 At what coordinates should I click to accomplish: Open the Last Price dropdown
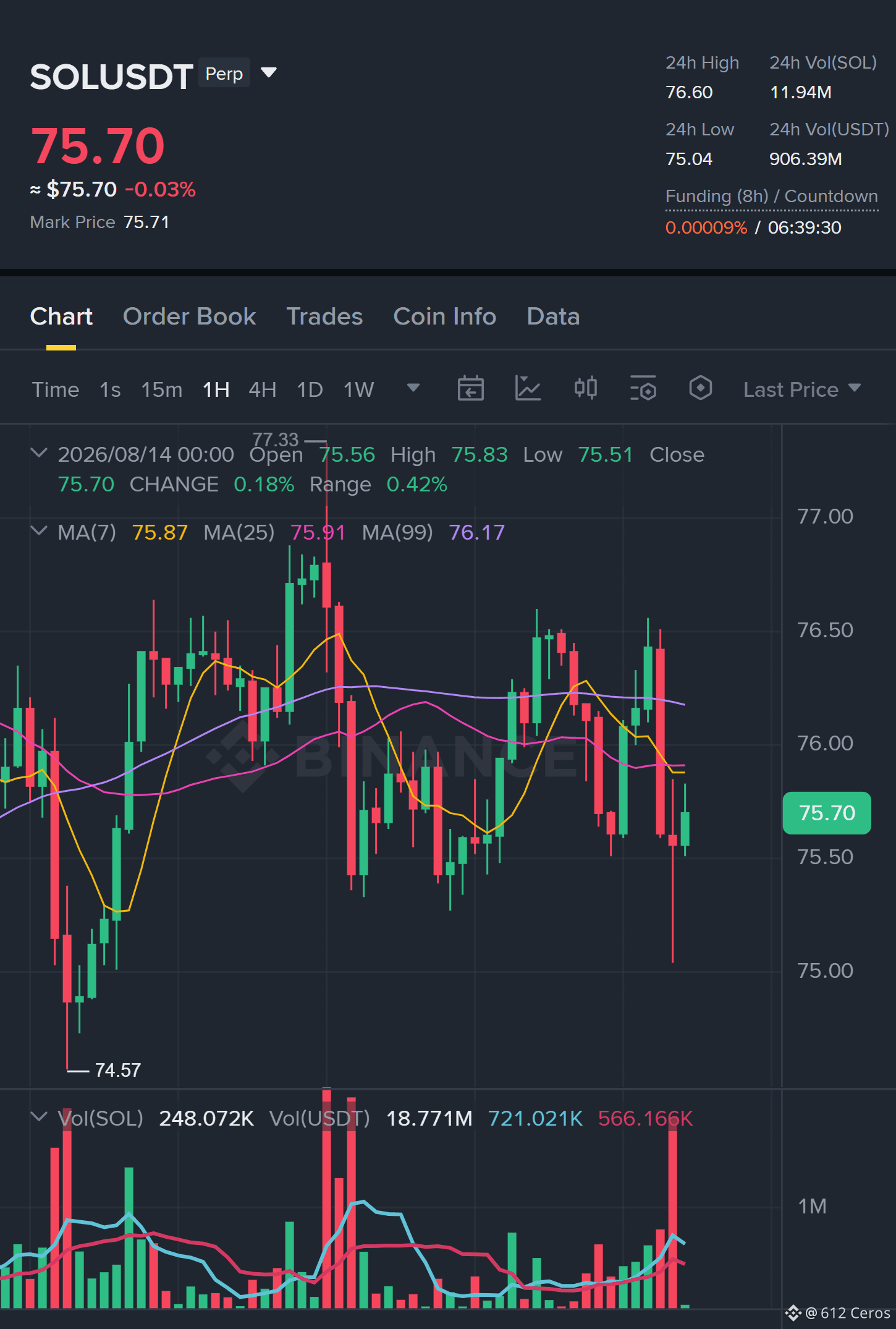tap(801, 389)
